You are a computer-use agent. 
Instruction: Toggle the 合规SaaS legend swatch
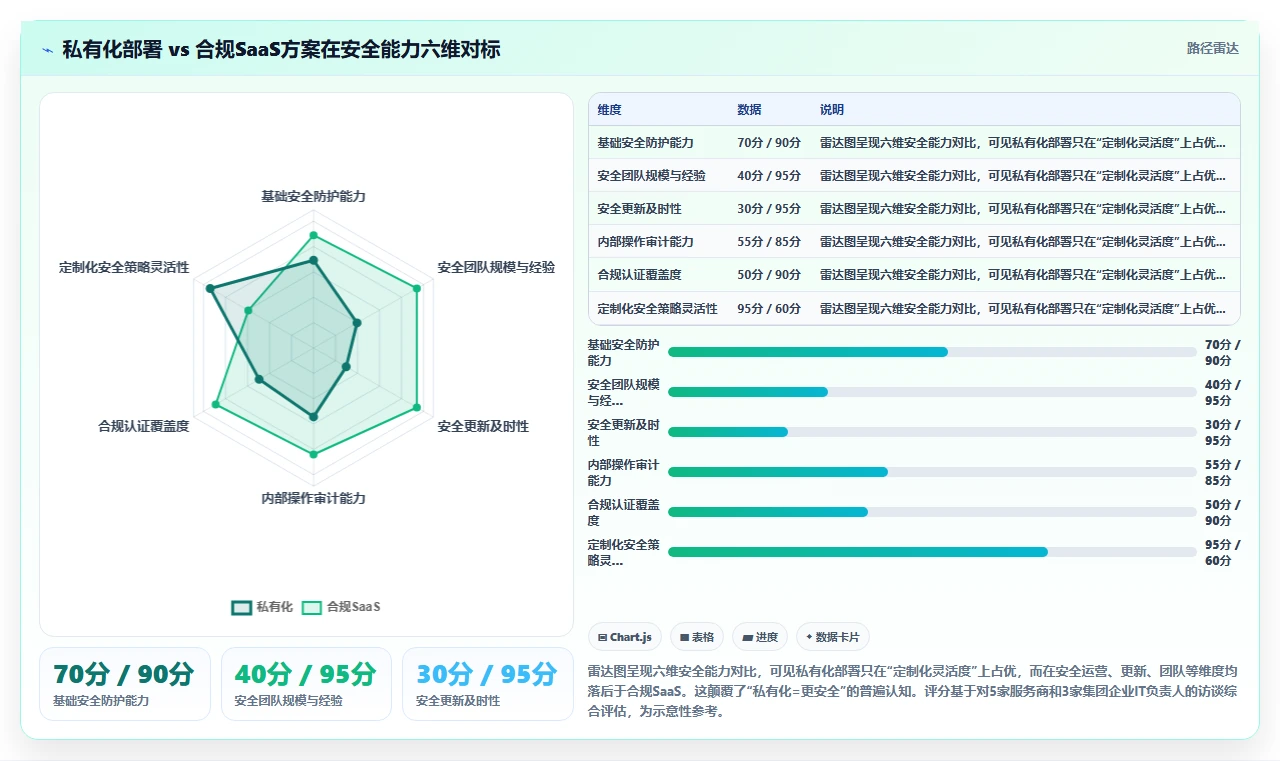click(312, 607)
